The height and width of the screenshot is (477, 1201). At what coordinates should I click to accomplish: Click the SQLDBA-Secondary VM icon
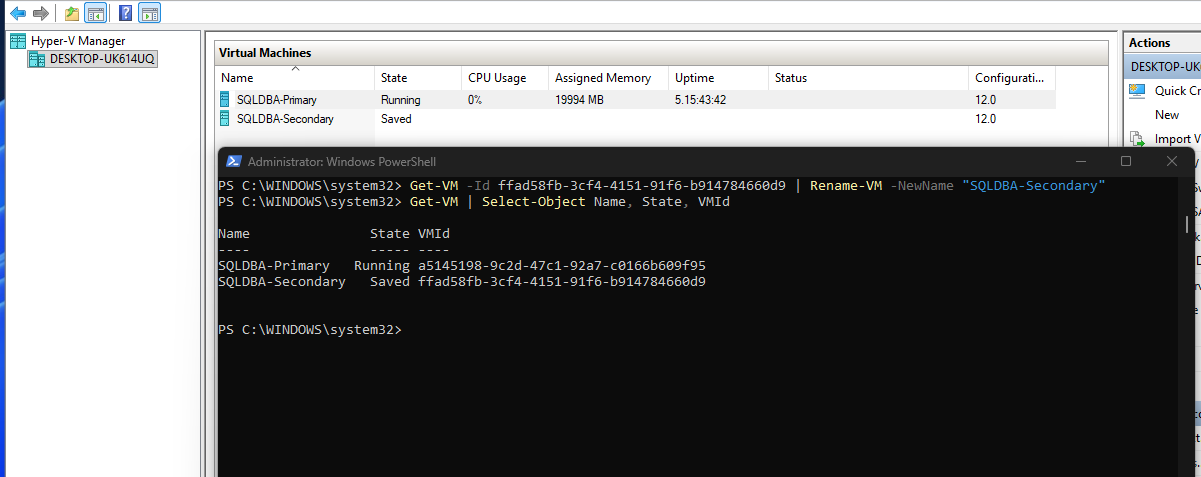[227, 118]
